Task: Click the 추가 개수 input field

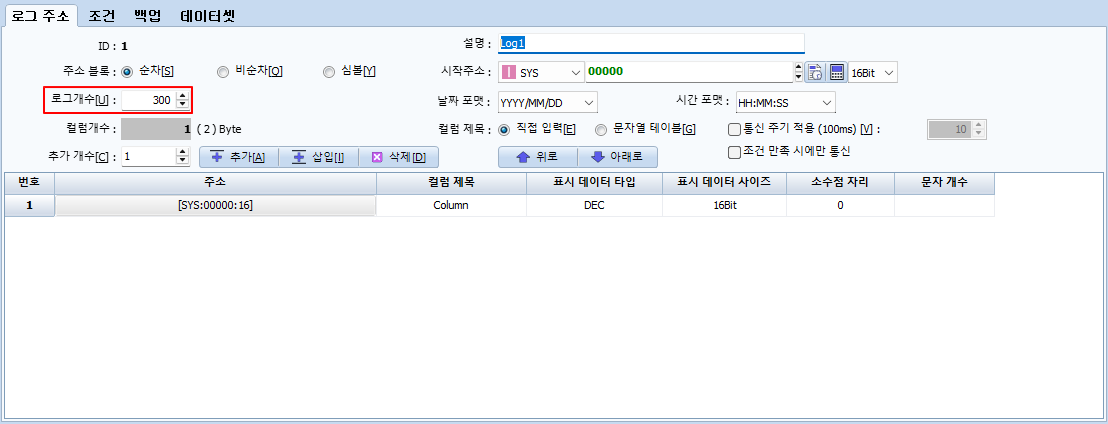Action: (x=148, y=156)
